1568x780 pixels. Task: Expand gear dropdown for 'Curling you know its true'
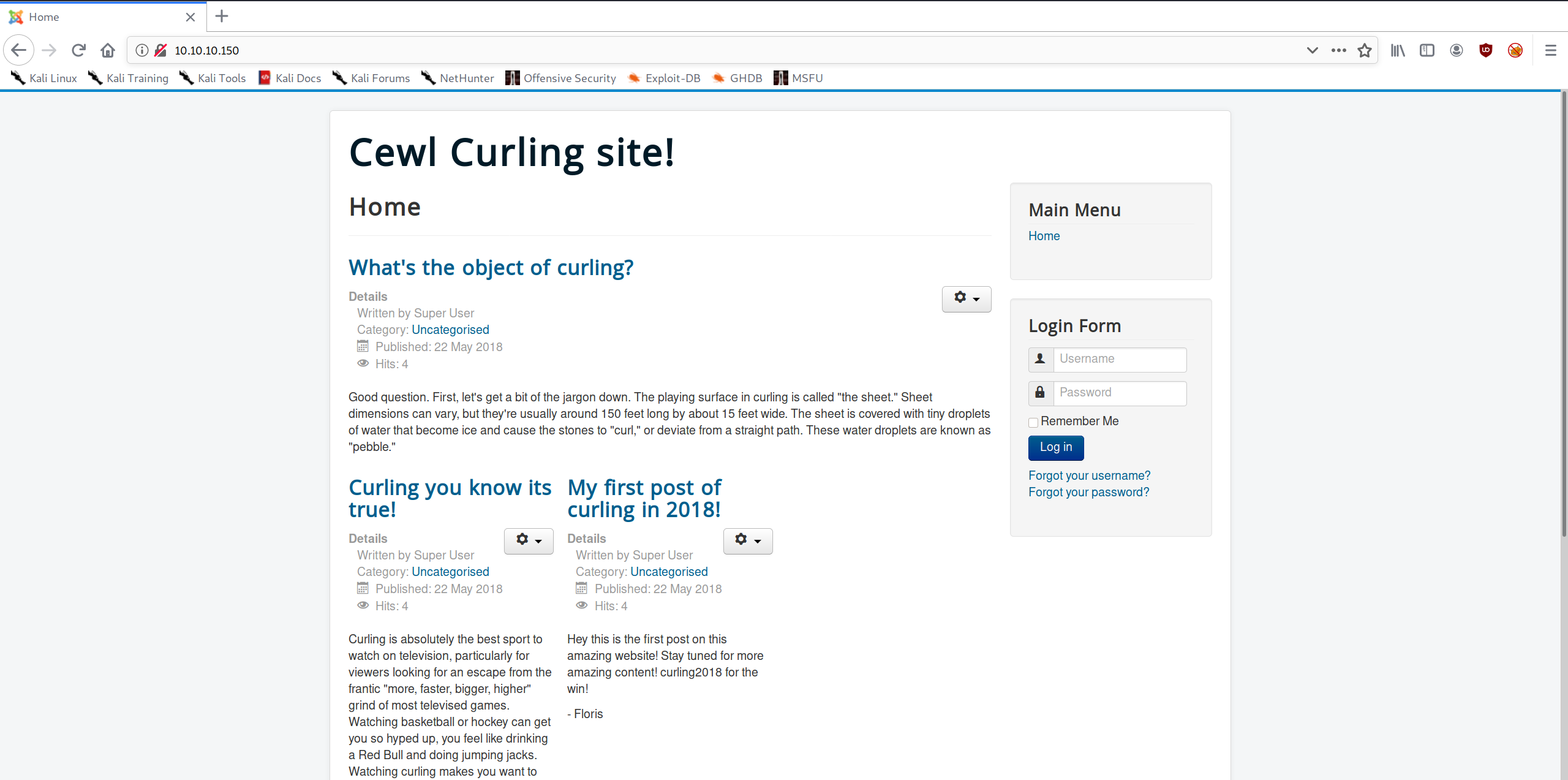click(529, 541)
